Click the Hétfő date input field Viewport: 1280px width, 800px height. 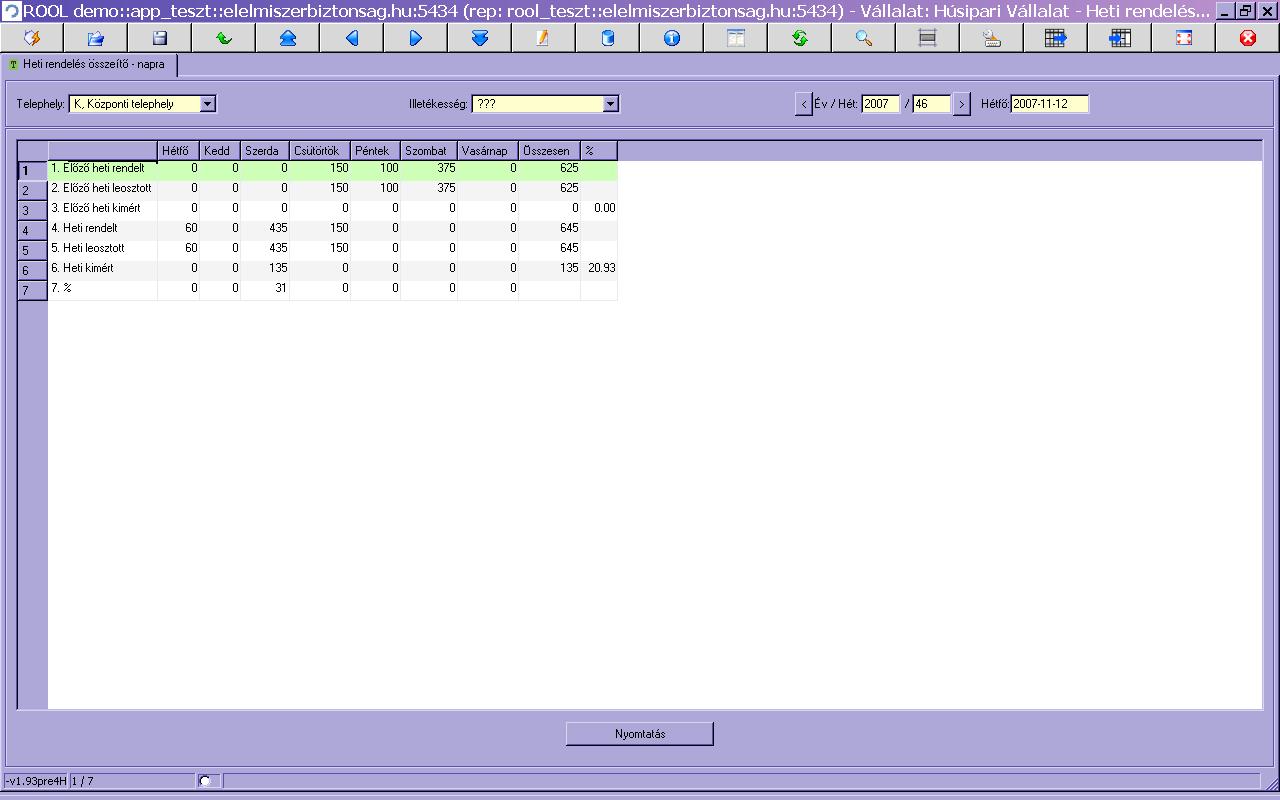click(1049, 104)
